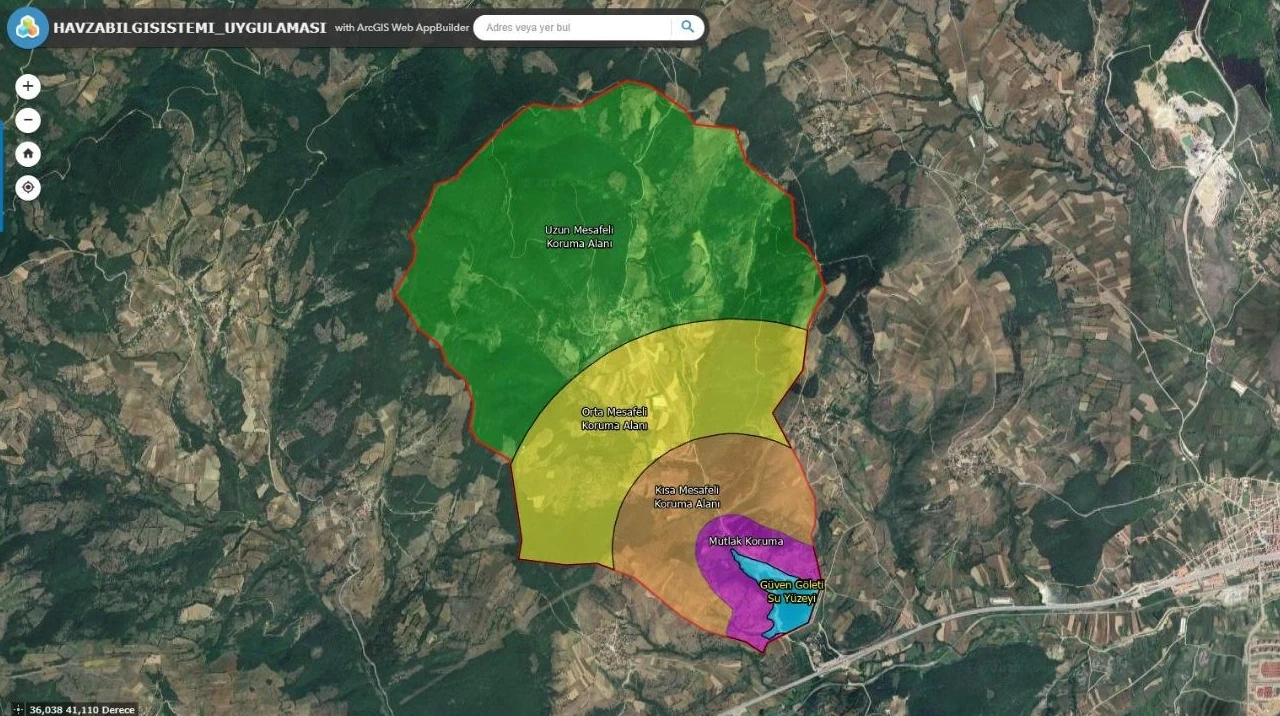Select the 'Orta Mesafeli Koruma Alanı' label

tap(615, 418)
